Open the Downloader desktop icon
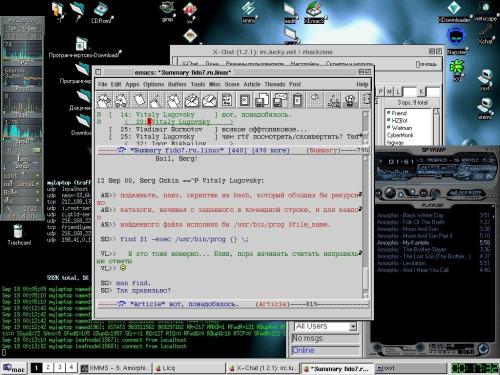Viewport: 500px width, 375px height. pyautogui.click(x=455, y=13)
